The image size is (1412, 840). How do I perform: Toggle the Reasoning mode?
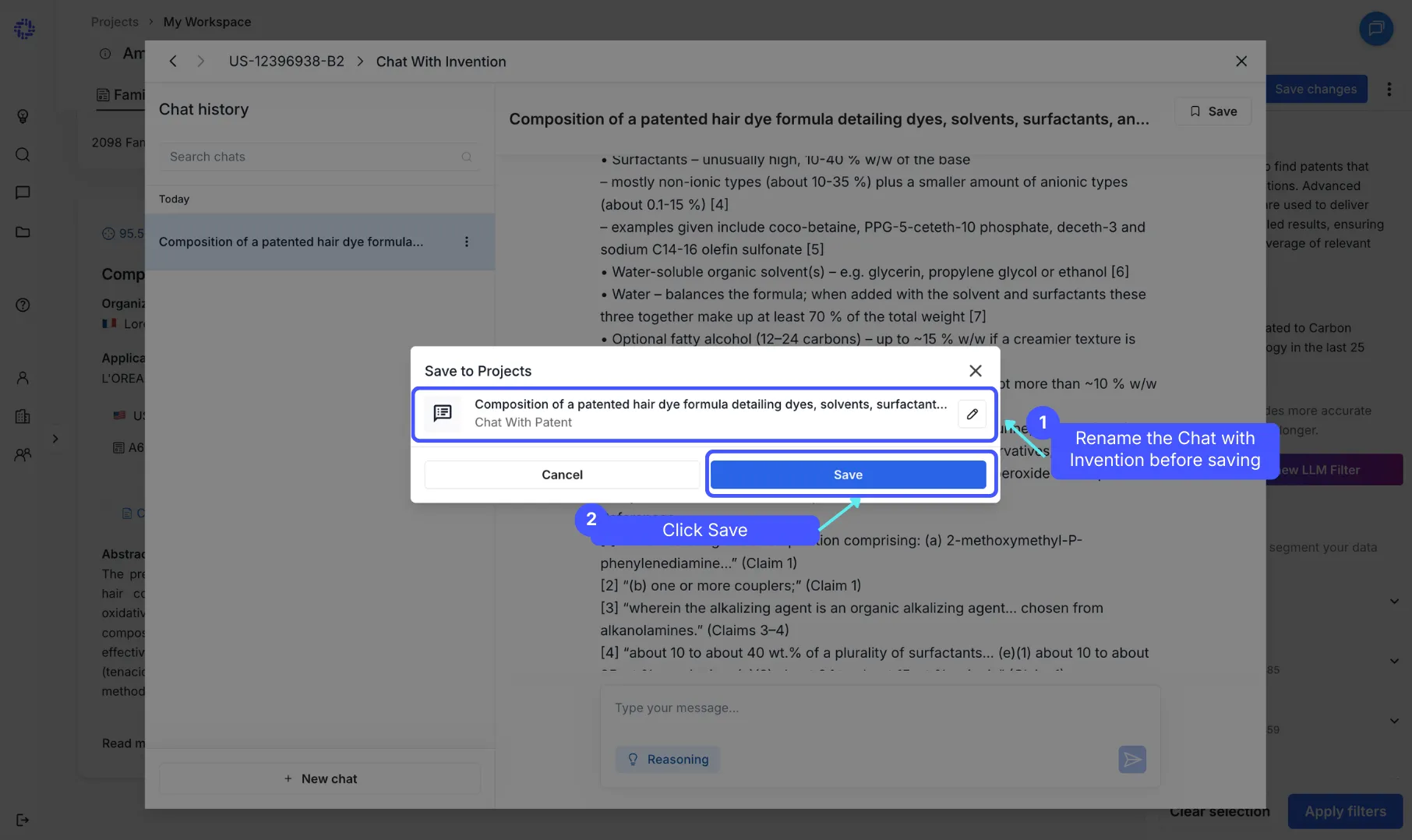[x=668, y=760]
